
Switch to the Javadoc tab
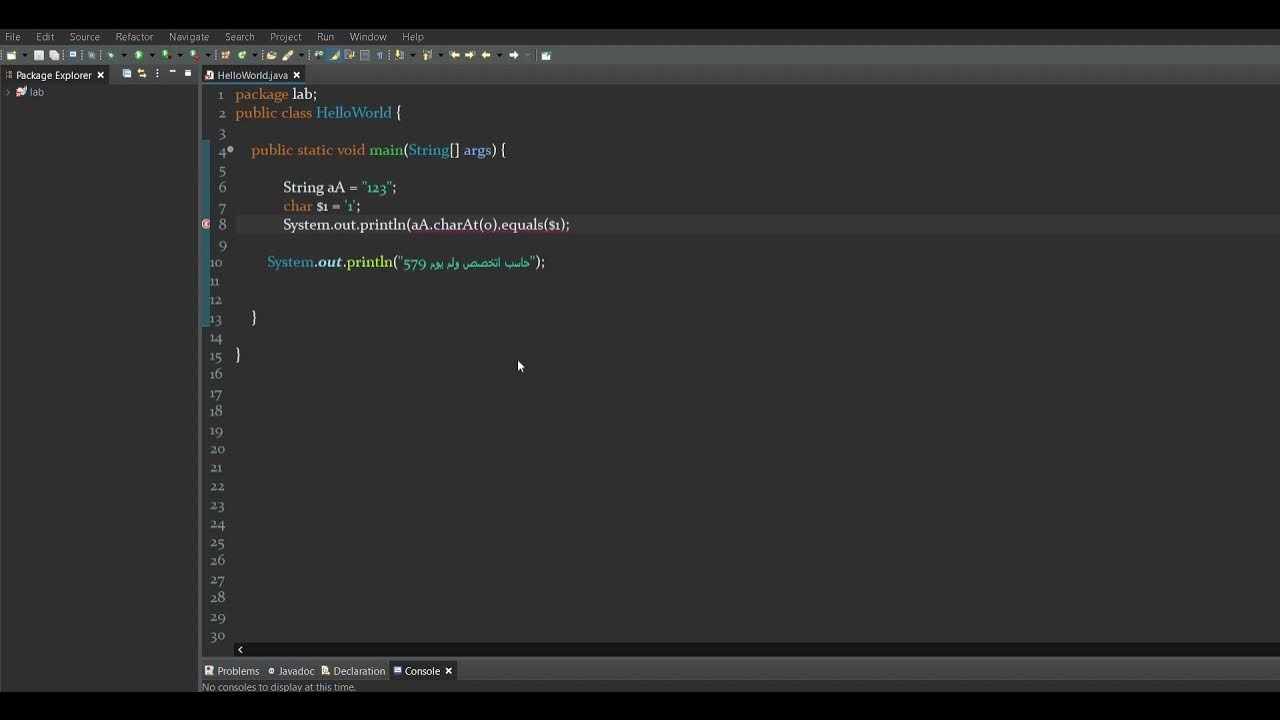(x=291, y=671)
